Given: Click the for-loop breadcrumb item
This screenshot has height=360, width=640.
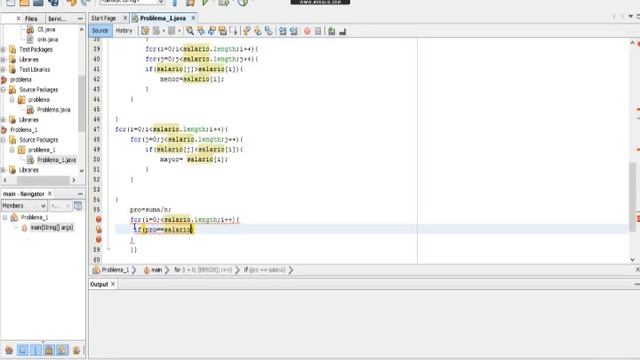Looking at the screenshot, I should point(203,270).
